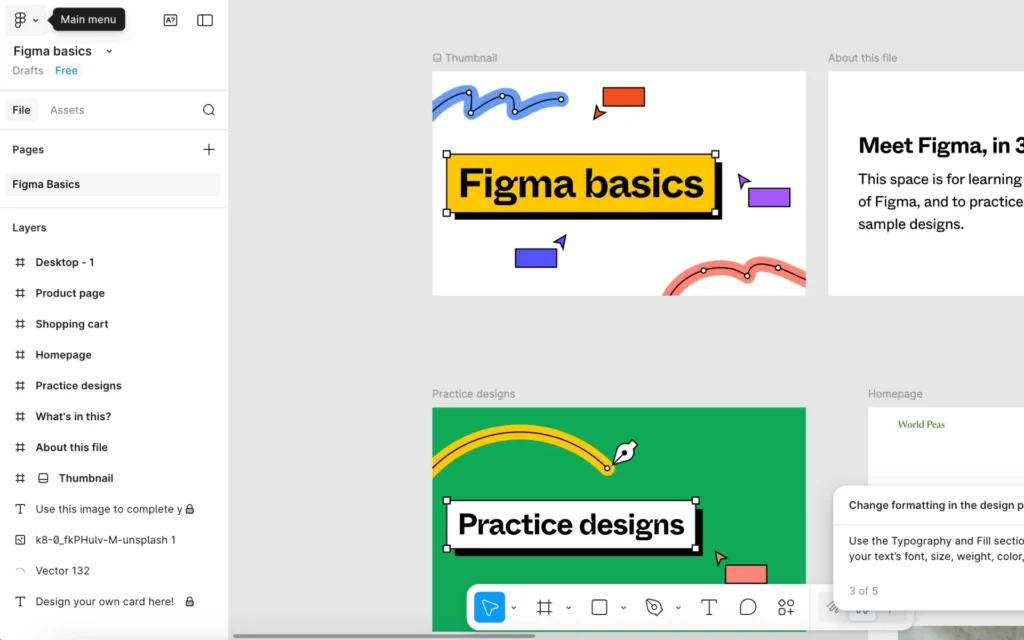Open the dropdown arrow beside the Rectangle tool

pyautogui.click(x=623, y=607)
